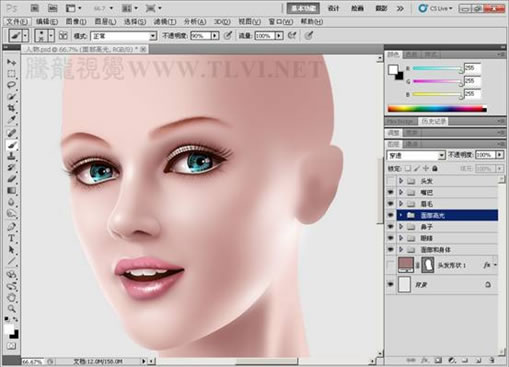
Task: Switch to the 设计 workspace
Action: pyautogui.click(x=333, y=8)
